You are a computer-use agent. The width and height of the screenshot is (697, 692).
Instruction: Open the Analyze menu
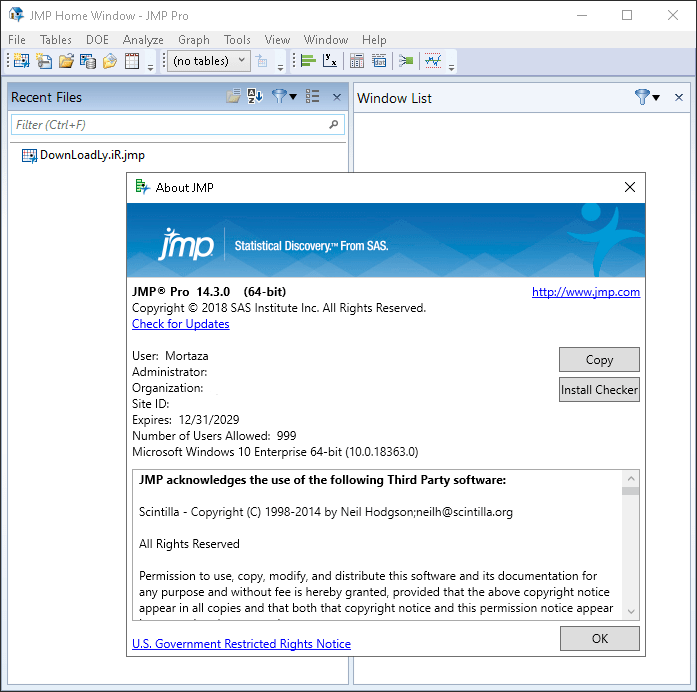coord(143,40)
